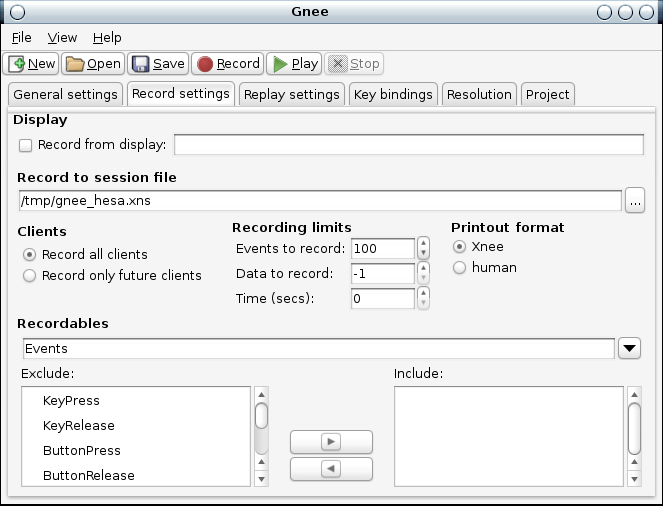The width and height of the screenshot is (663, 506).
Task: Start recording with the Record button
Action: [x=228, y=64]
